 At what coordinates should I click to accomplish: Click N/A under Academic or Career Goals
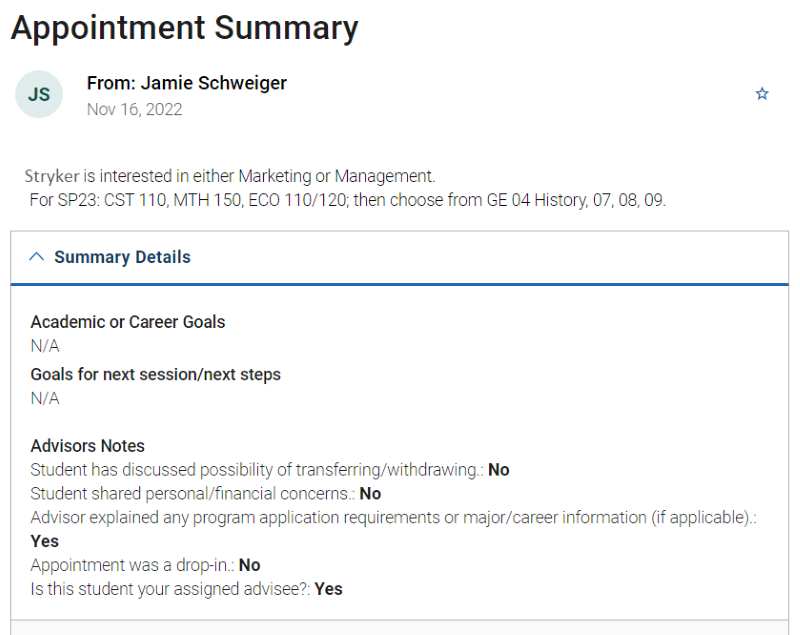pyautogui.click(x=45, y=346)
